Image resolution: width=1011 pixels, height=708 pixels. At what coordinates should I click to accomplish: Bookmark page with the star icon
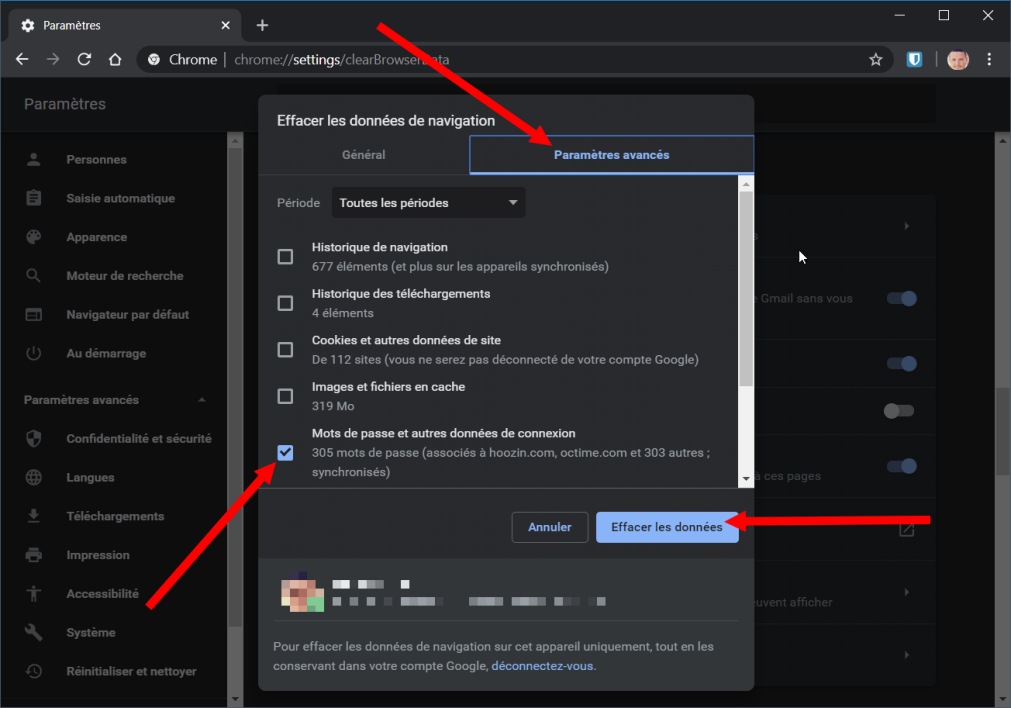tap(876, 59)
